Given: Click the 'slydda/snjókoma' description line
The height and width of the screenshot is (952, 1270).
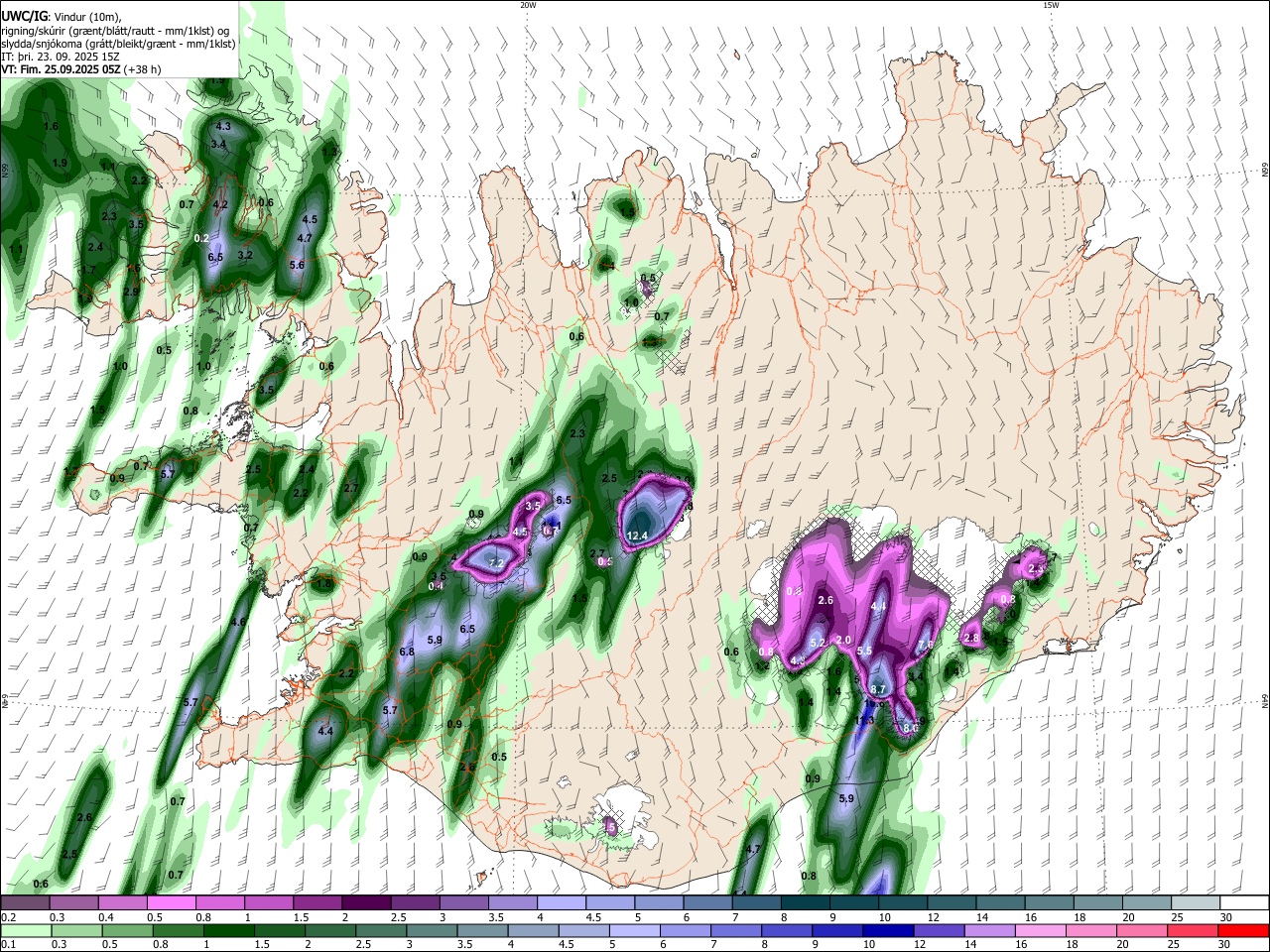Looking at the screenshot, I should [x=118, y=44].
